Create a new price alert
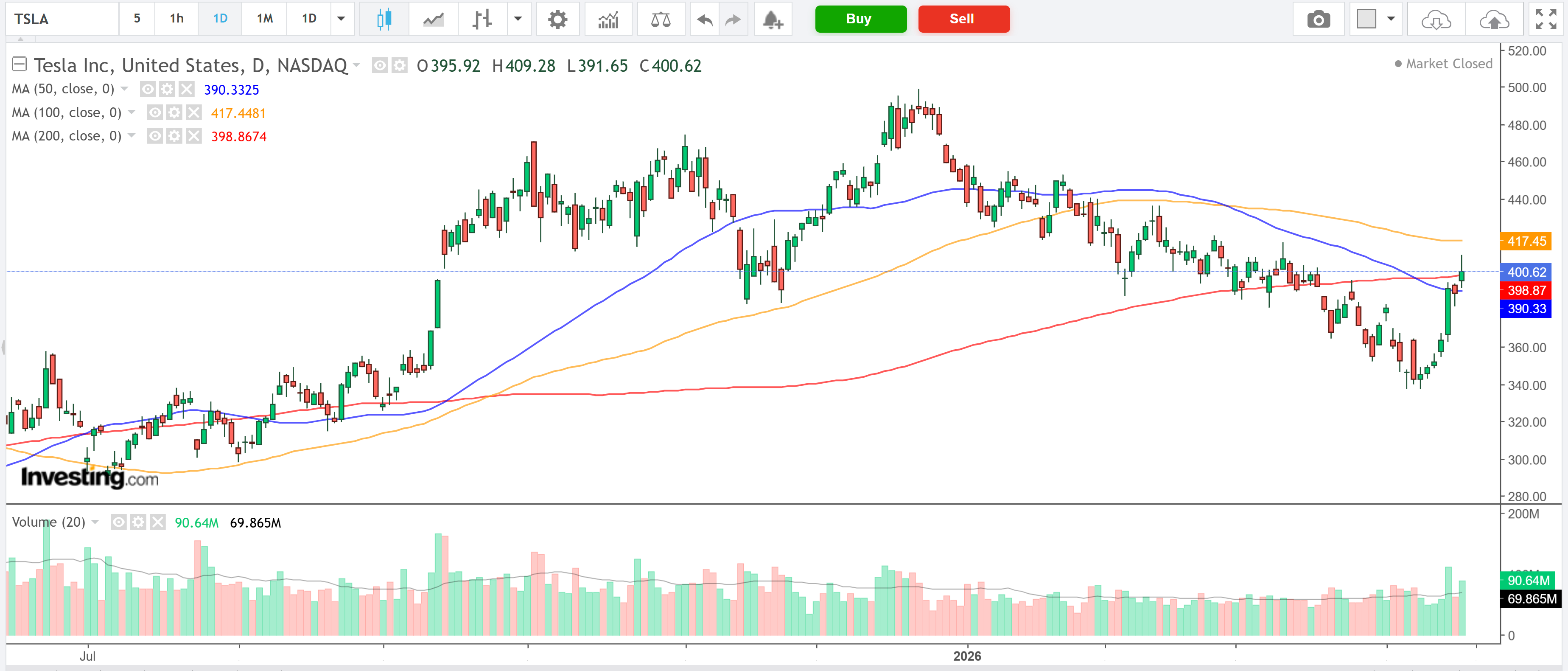Screen dimensions: 1568x671 pos(773,19)
